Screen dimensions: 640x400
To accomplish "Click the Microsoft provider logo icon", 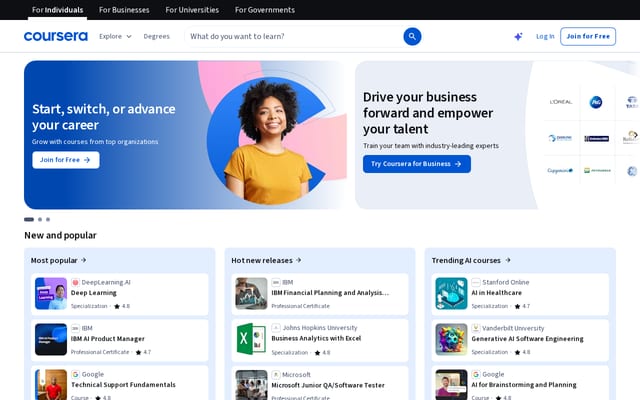I will click(276, 374).
